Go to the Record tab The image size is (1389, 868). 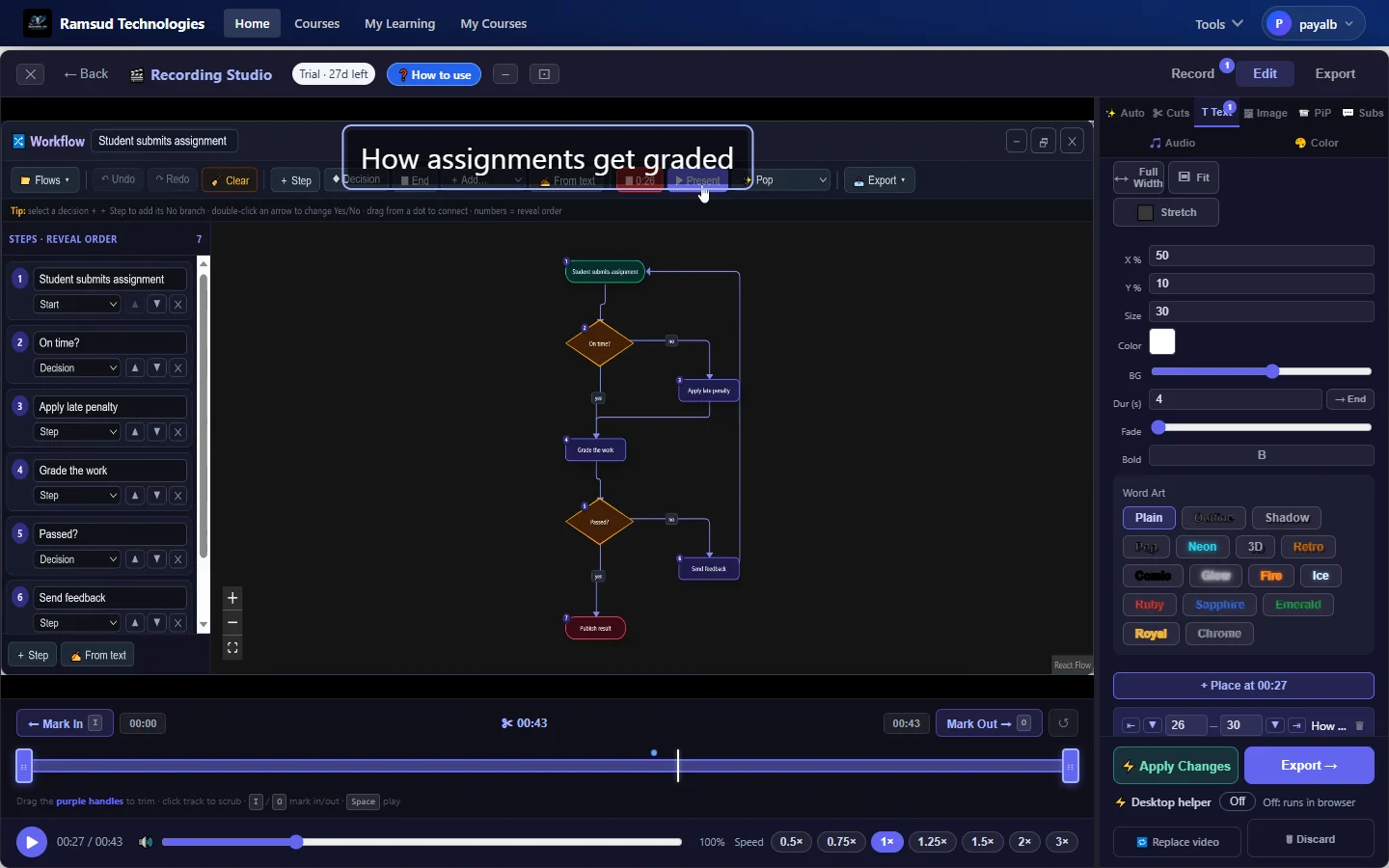(1192, 74)
